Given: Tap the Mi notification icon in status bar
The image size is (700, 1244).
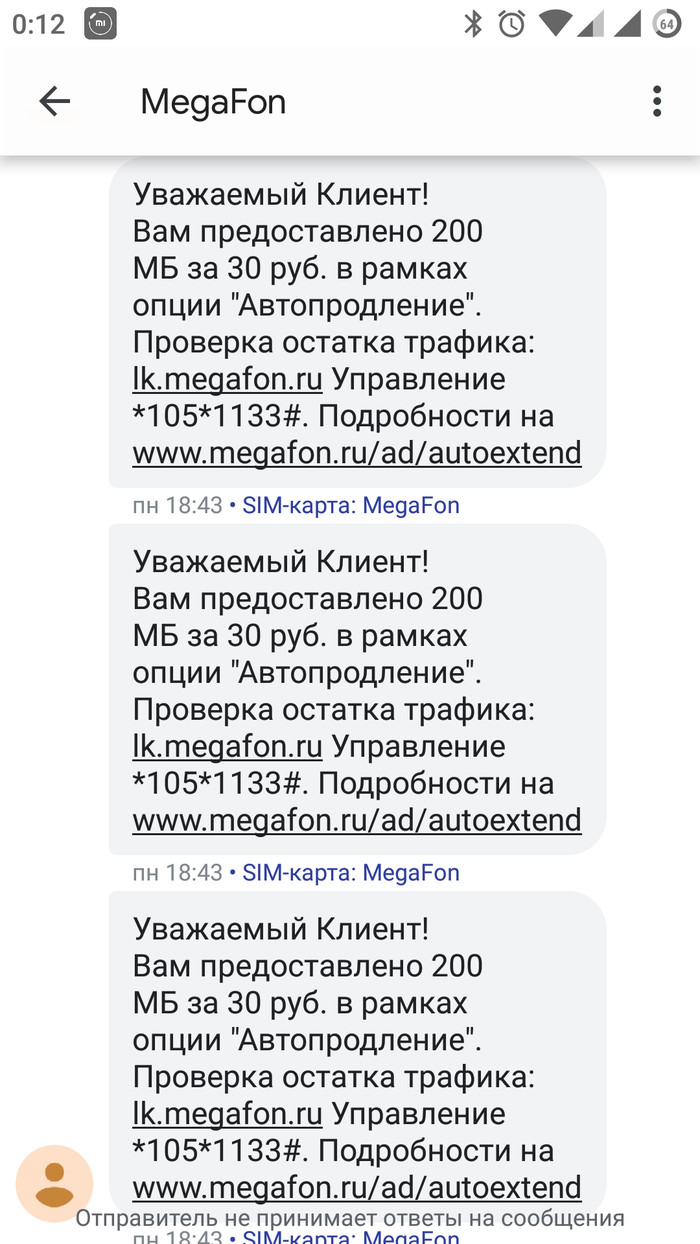Looking at the screenshot, I should click(x=100, y=24).
